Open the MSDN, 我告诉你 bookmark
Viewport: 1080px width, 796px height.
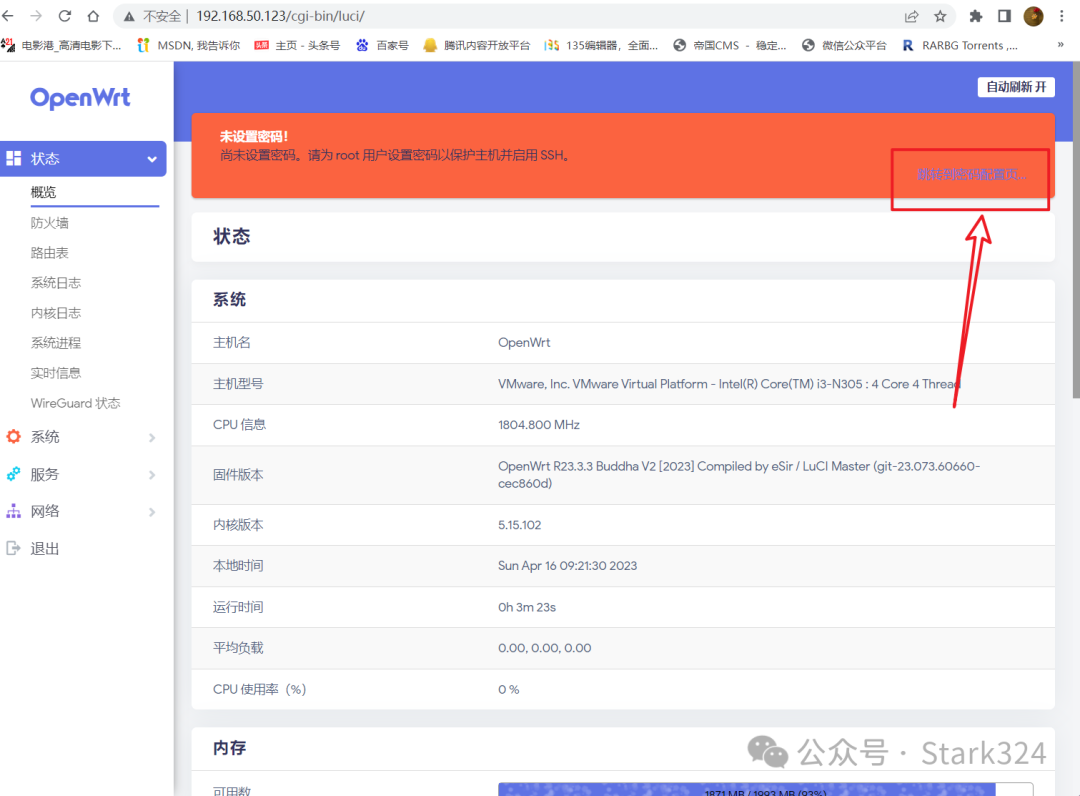pos(189,45)
